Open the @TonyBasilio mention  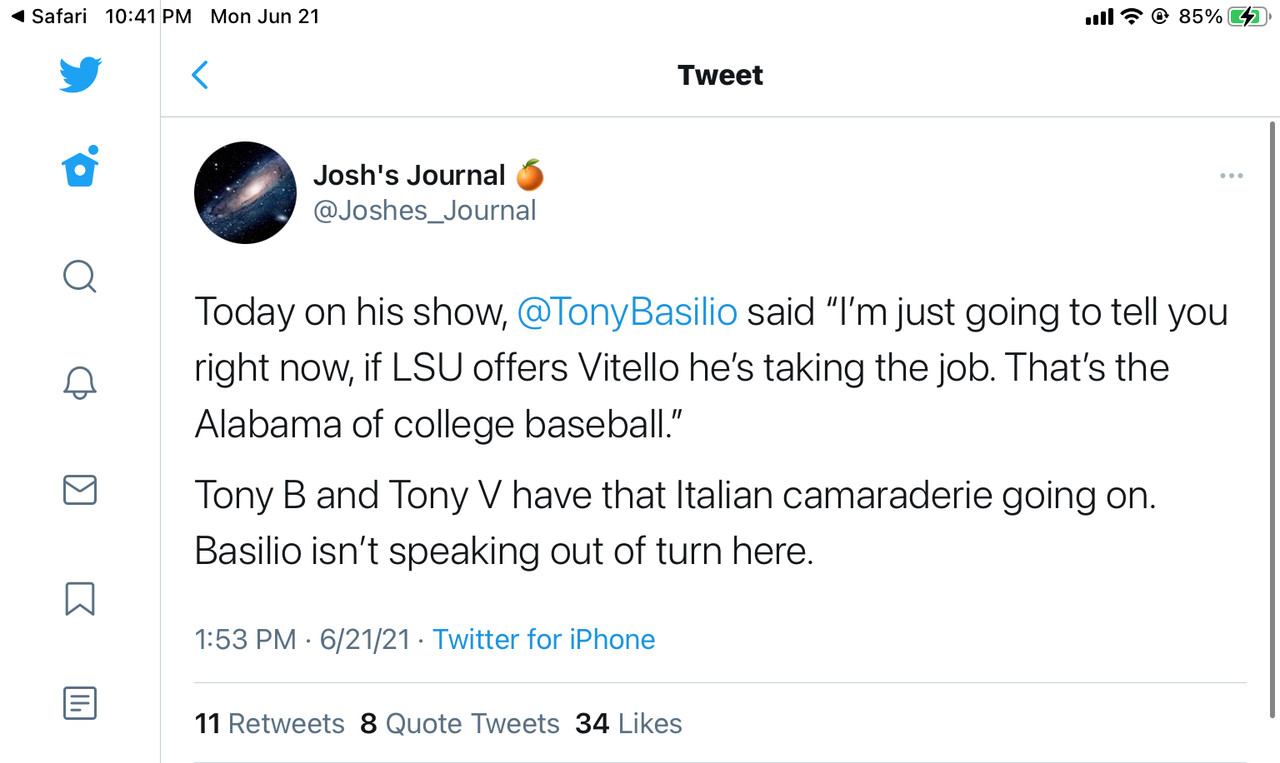(627, 312)
